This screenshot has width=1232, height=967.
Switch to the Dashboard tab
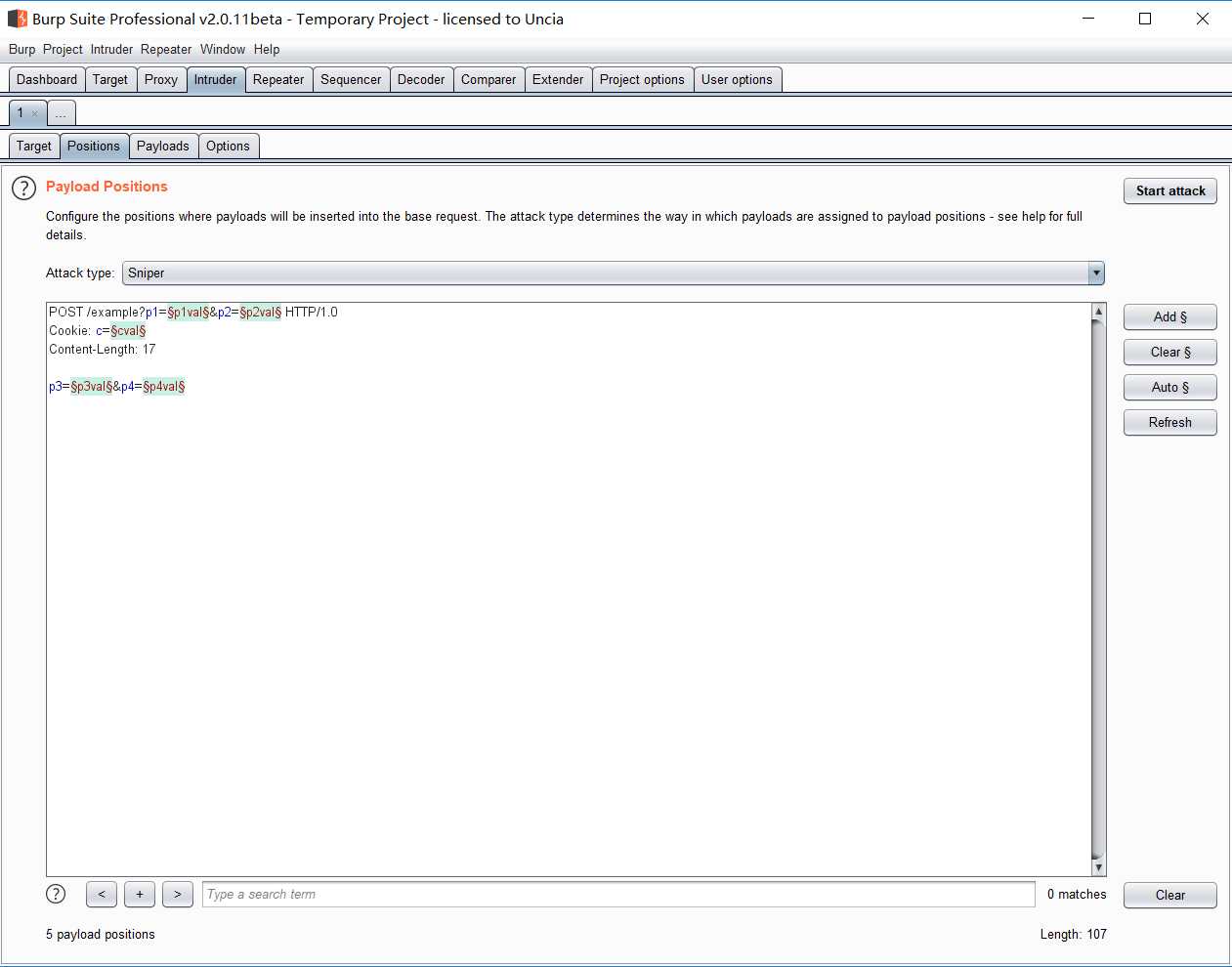click(x=47, y=80)
